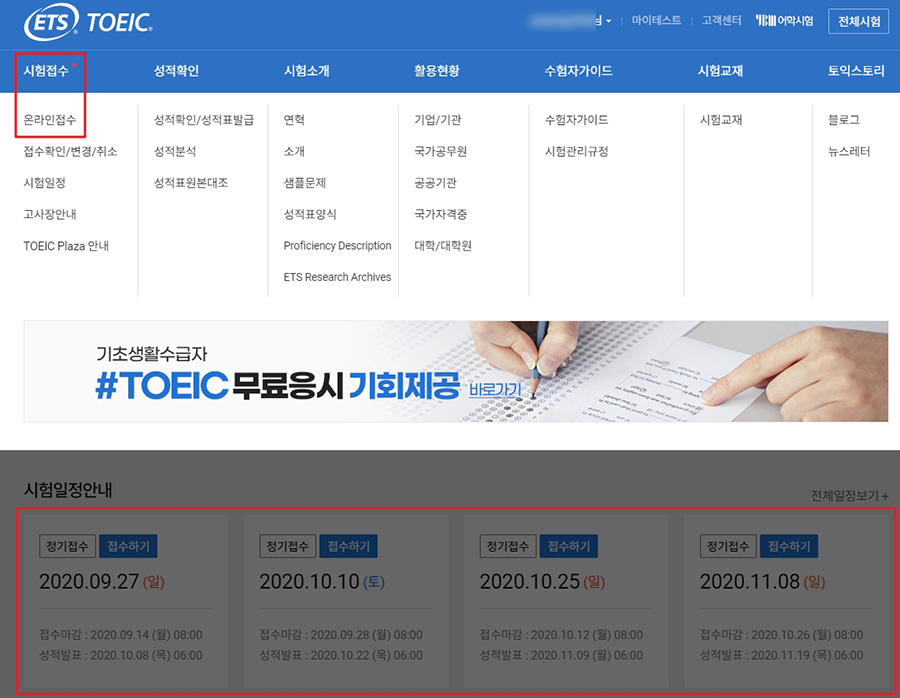Viewport: 900px width, 698px height.
Task: Click 정기접수 tag on the 2020.10.10 card
Action: click(288, 546)
